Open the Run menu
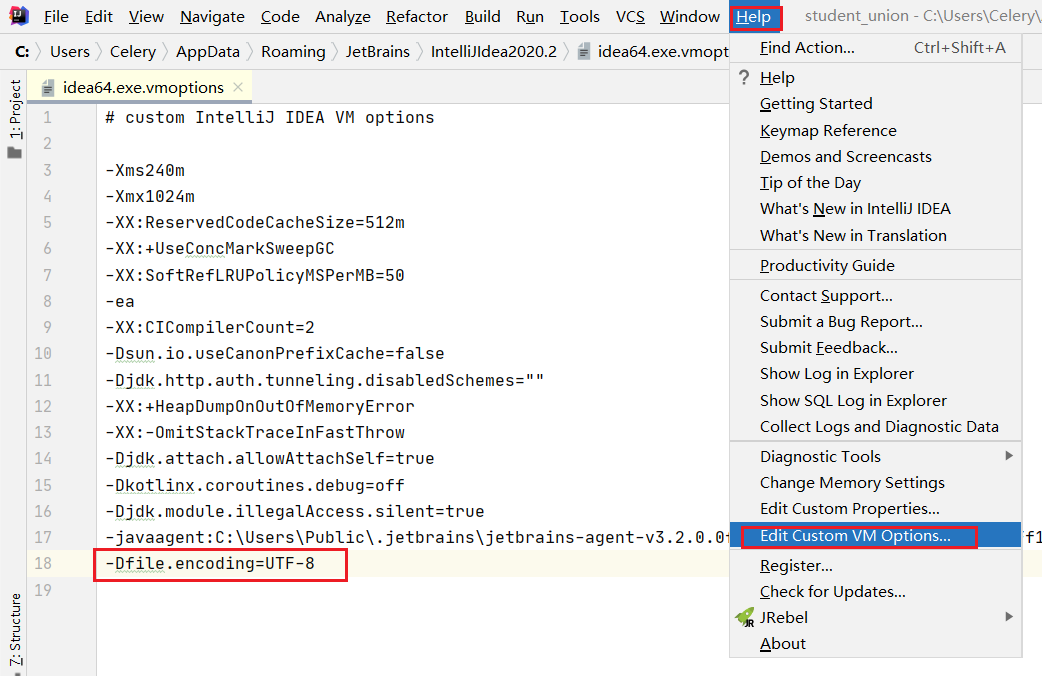 (530, 17)
